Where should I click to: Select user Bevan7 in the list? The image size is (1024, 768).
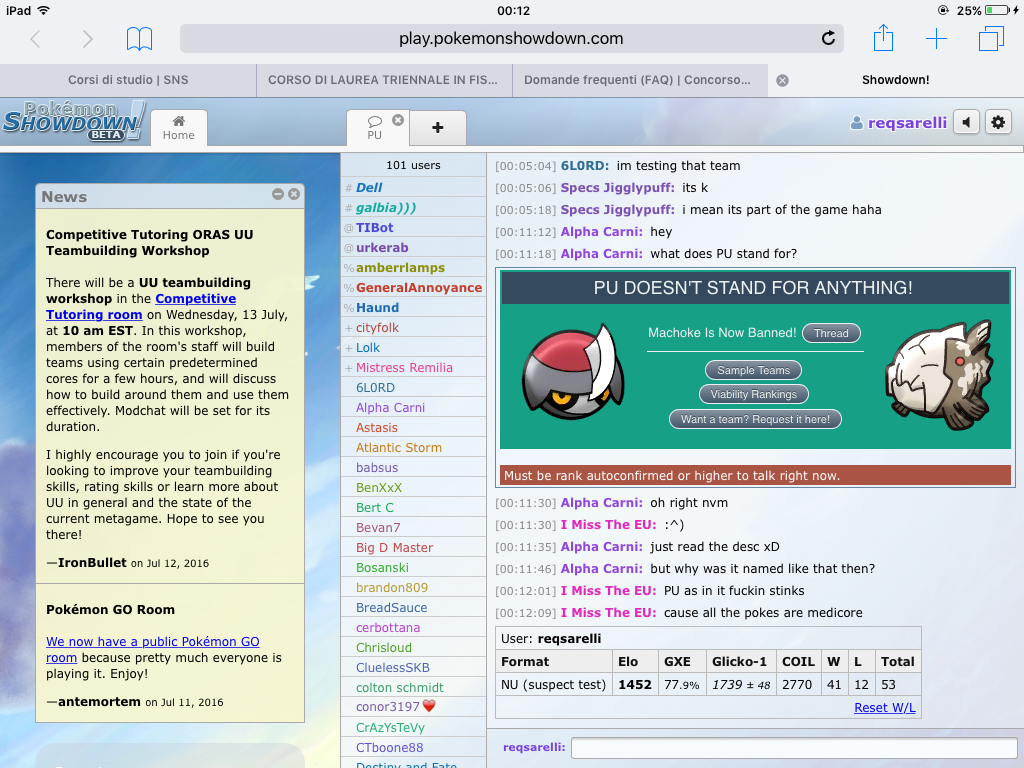pyautogui.click(x=413, y=528)
